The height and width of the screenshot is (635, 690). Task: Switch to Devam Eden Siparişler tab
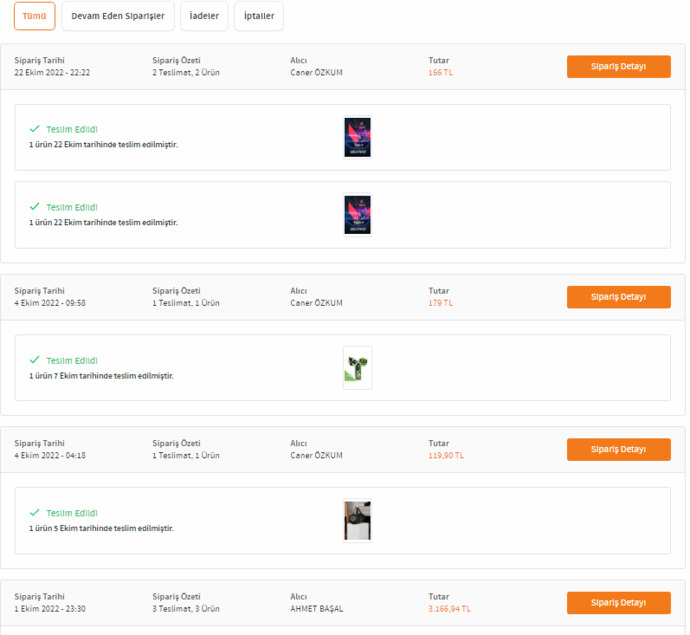tap(118, 16)
